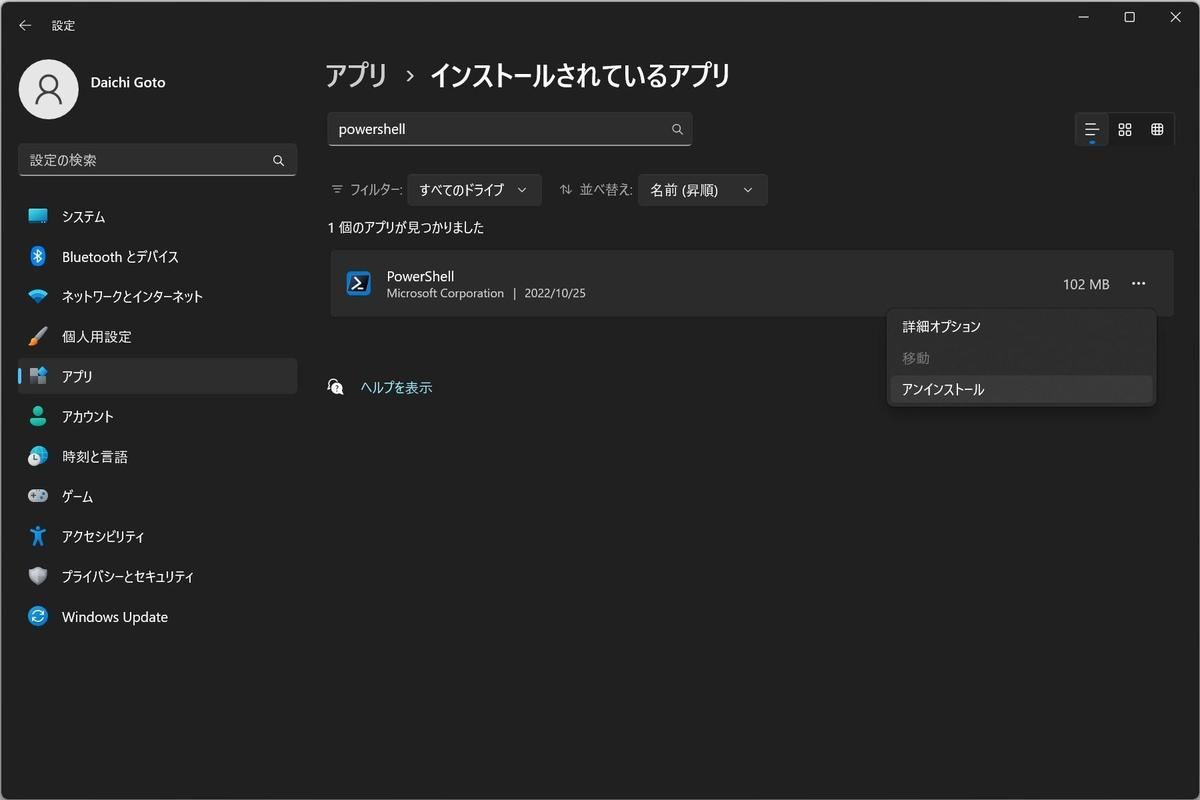Open the Daichi Goto profile avatar
Image resolution: width=1200 pixels, height=800 pixels.
[x=48, y=89]
